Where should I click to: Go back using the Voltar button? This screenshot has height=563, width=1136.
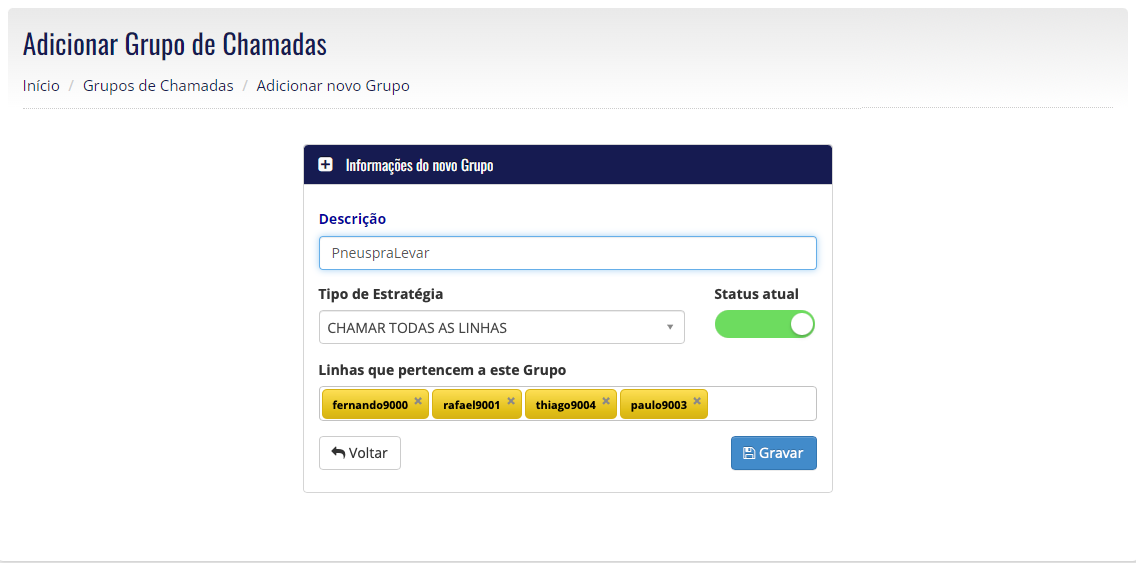(x=359, y=453)
